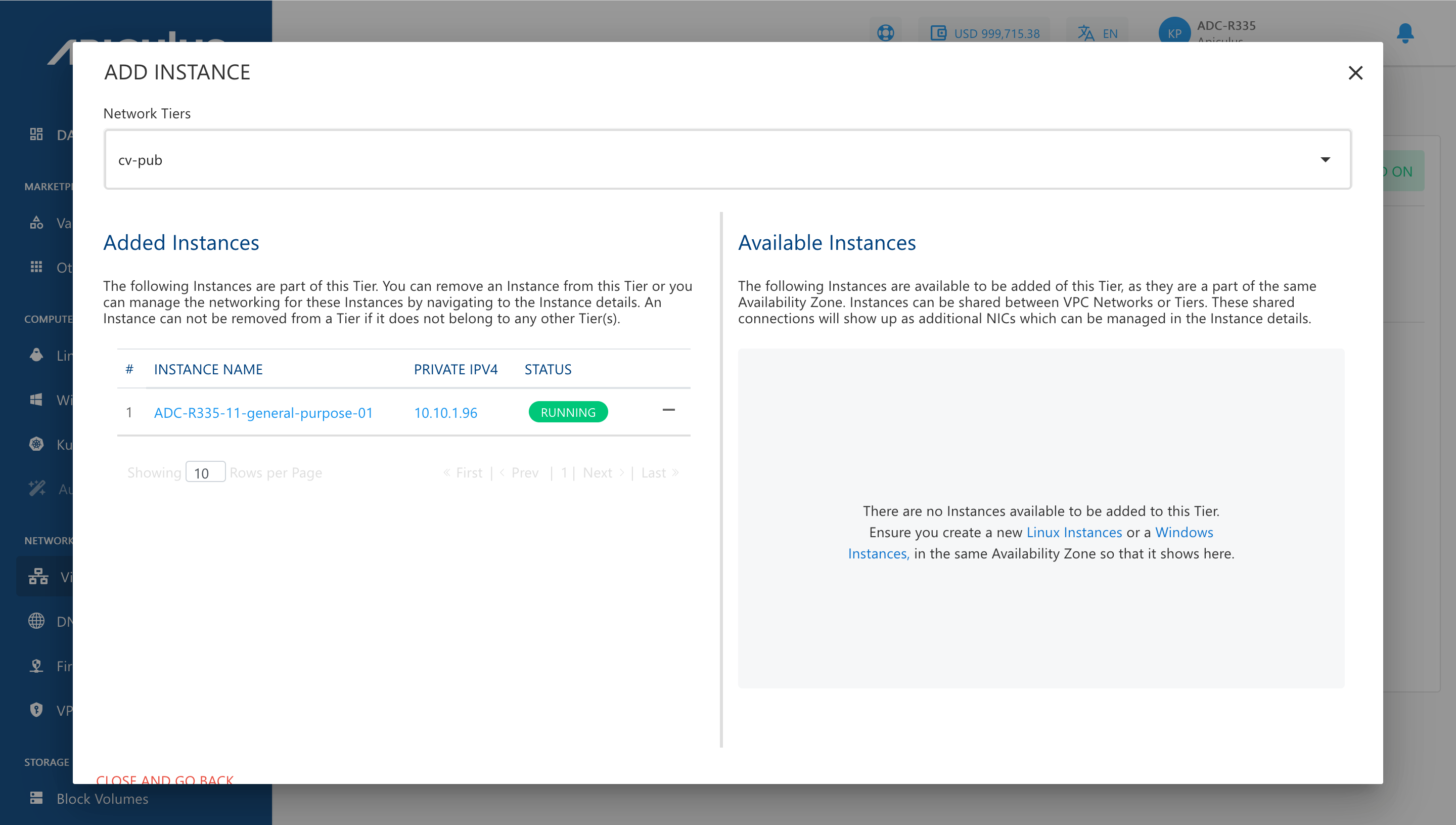The height and width of the screenshot is (825, 1456).
Task: Open the language selector showing EN
Action: [1097, 33]
